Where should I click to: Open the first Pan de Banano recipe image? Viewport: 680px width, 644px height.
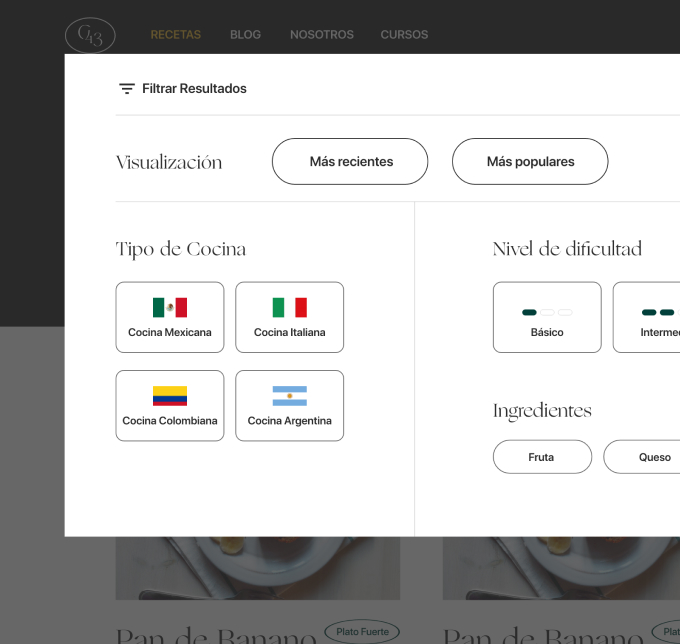click(257, 568)
